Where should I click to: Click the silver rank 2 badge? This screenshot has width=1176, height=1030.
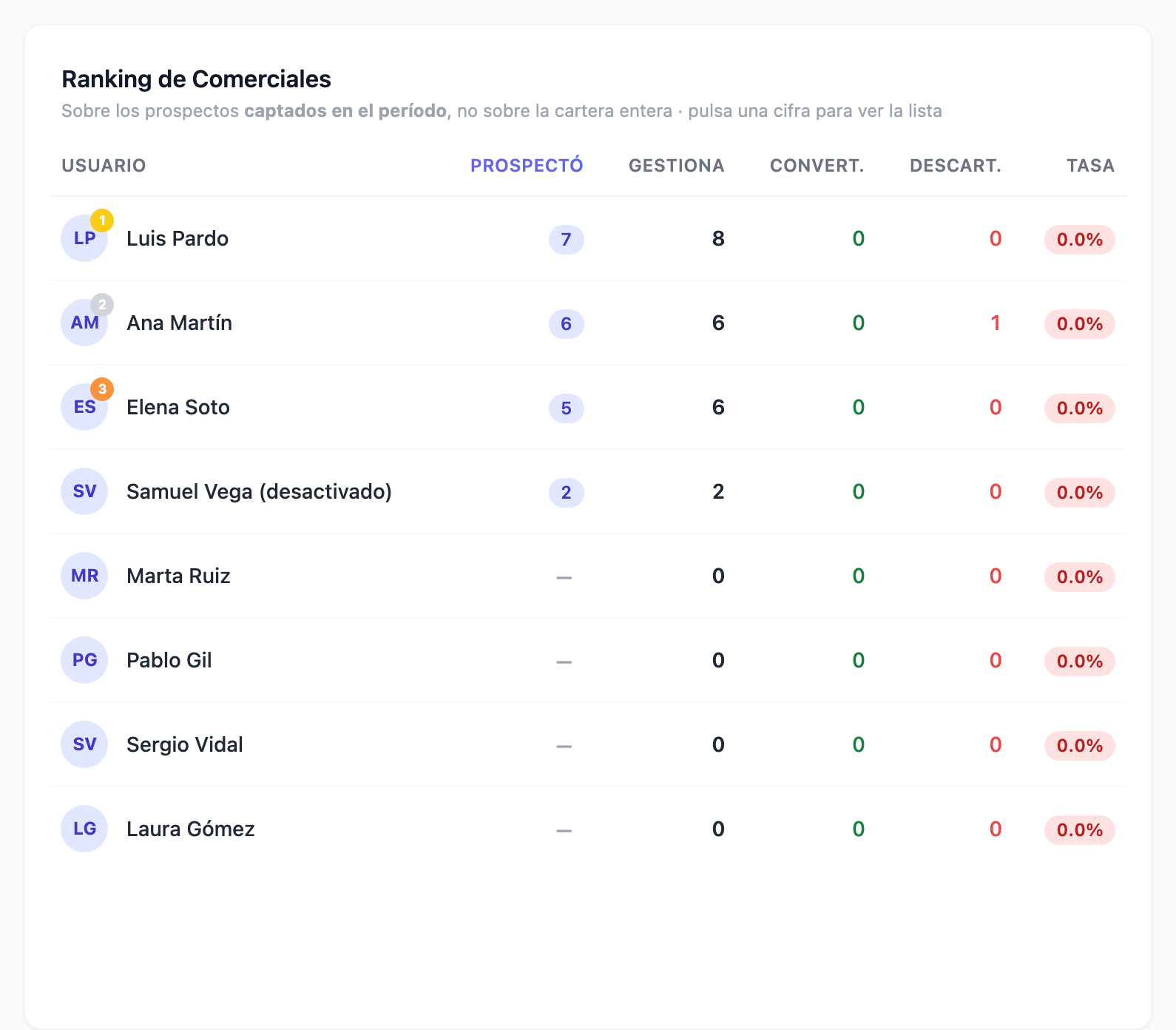[102, 305]
